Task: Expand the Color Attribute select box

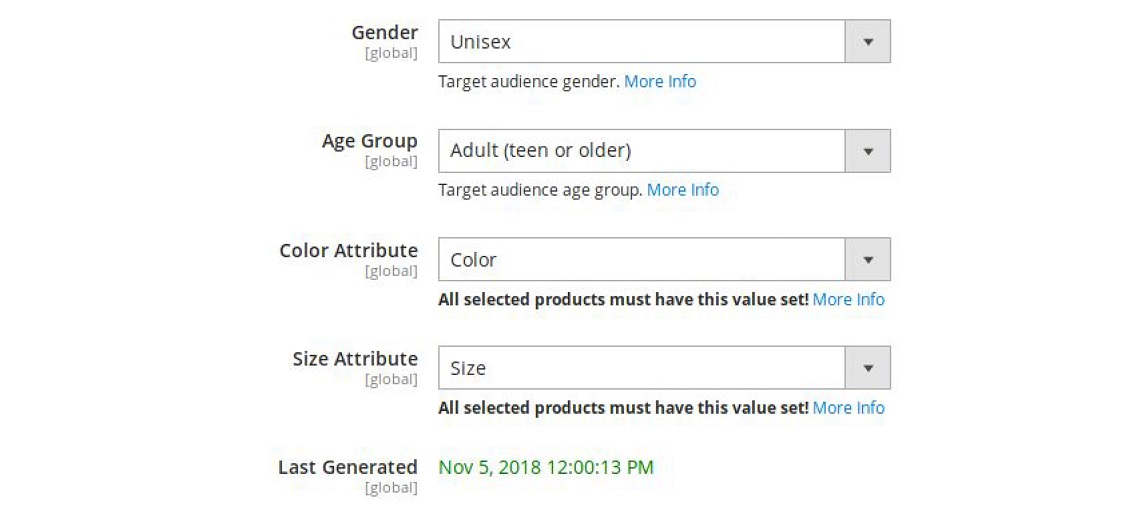Action: [x=642, y=260]
